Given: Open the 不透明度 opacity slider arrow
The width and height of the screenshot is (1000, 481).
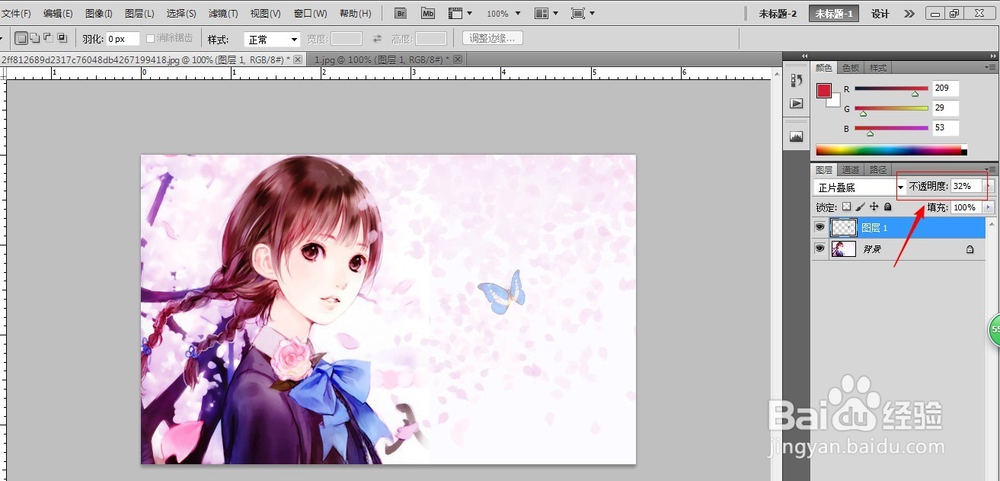Looking at the screenshot, I should click(989, 186).
